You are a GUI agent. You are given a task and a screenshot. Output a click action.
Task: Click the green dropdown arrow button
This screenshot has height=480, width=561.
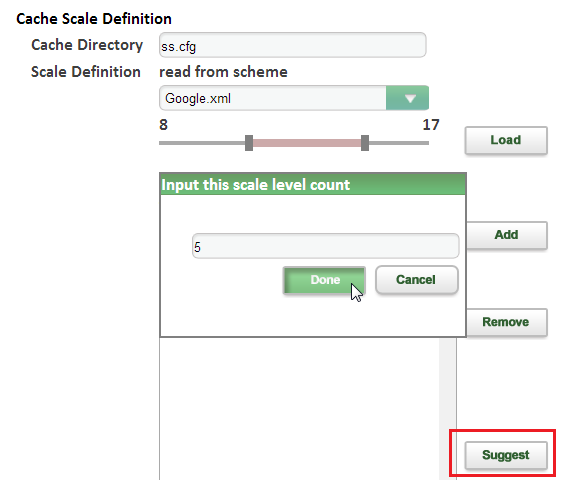tap(407, 98)
